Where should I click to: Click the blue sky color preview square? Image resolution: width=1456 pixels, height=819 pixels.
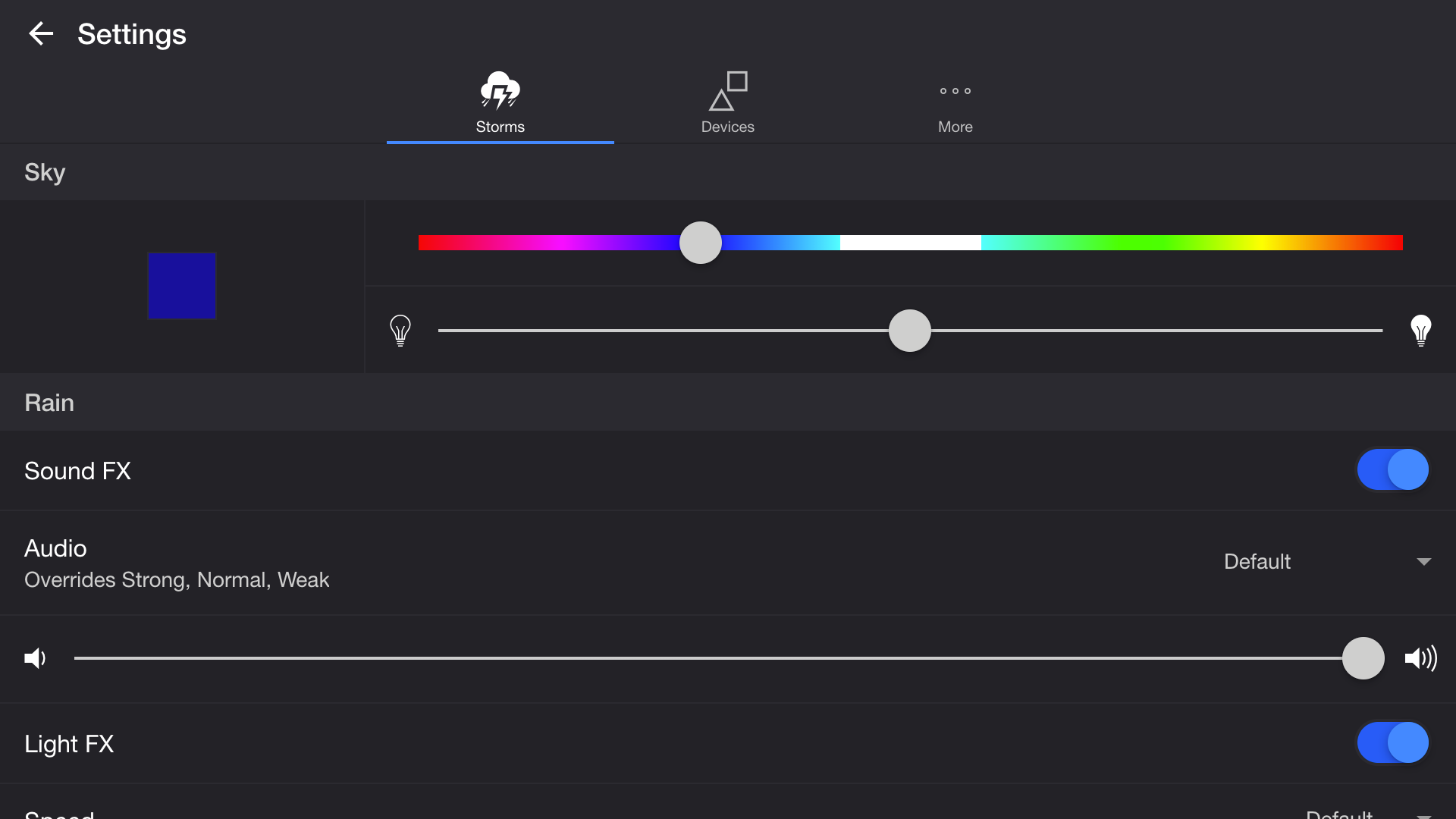click(182, 286)
